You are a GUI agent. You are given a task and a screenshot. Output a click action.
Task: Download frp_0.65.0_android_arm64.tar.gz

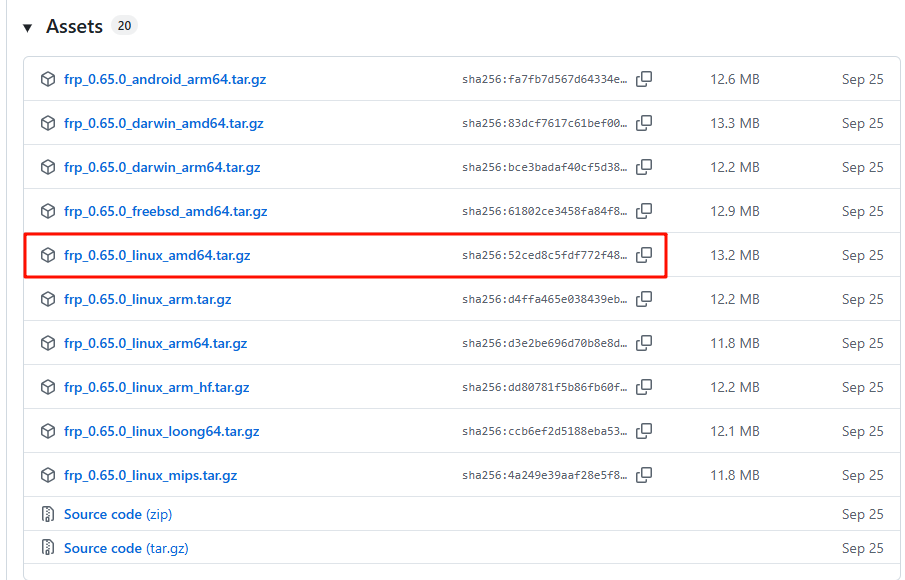(165, 79)
